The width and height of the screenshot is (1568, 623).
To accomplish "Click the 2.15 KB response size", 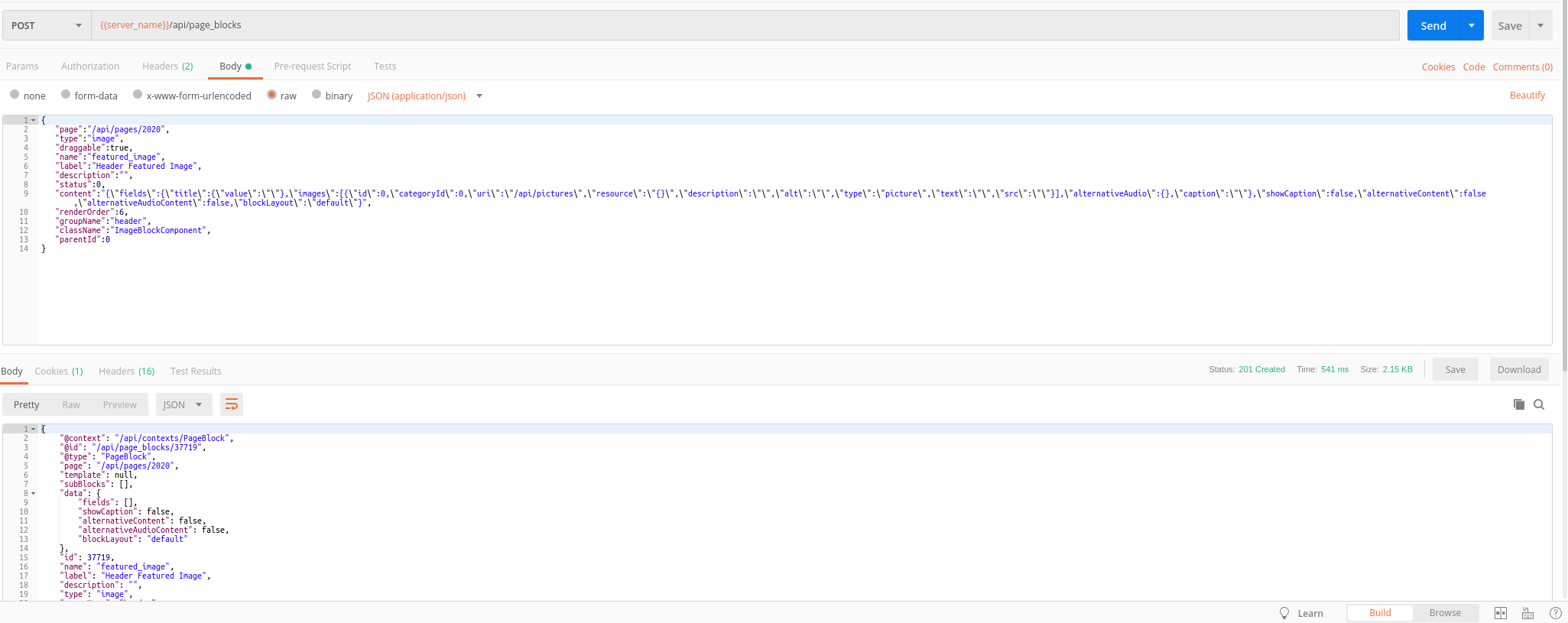I will click(x=1398, y=369).
